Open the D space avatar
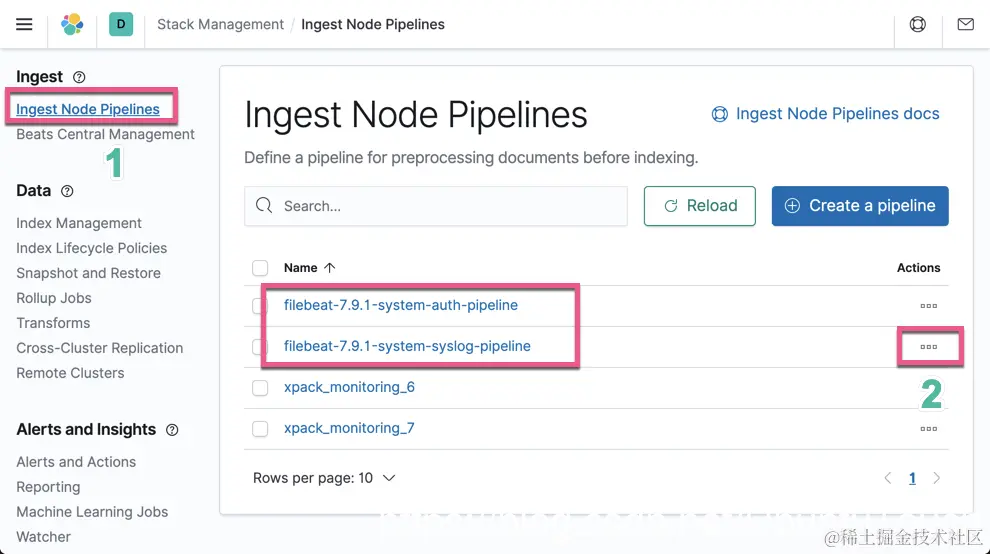The height and width of the screenshot is (554, 990). pyautogui.click(x=121, y=24)
